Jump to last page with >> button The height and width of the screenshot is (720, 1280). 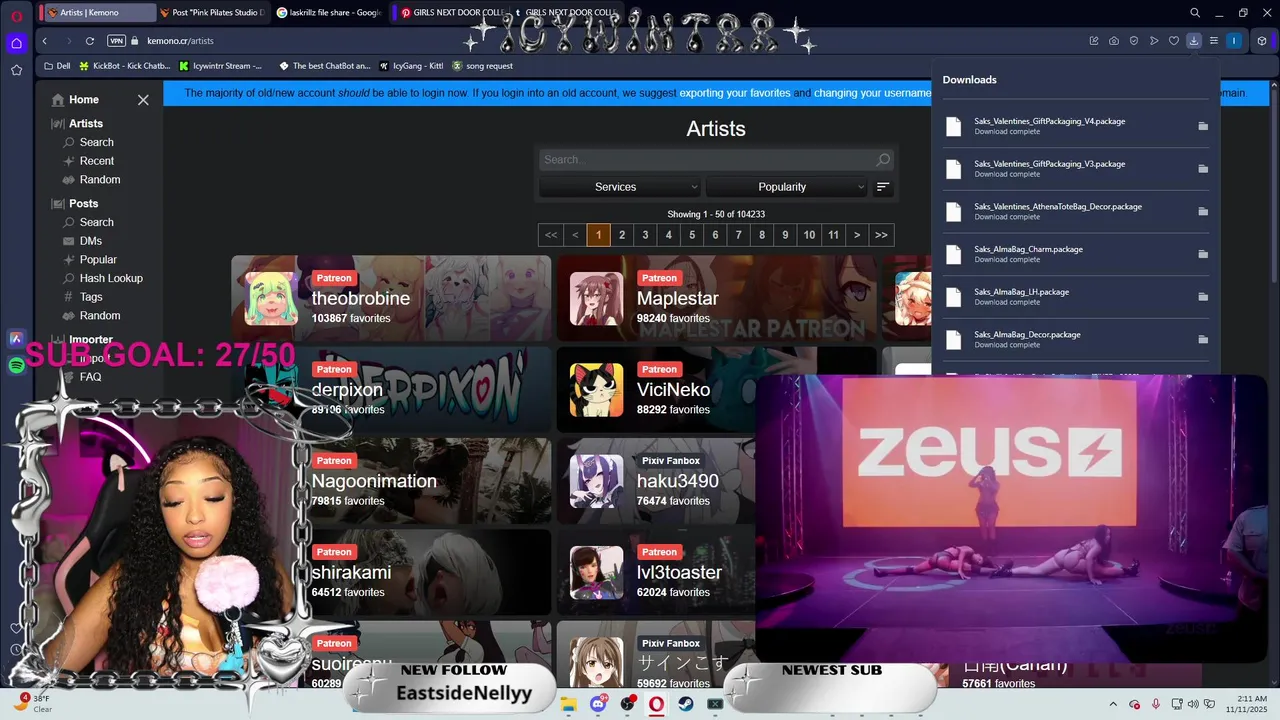click(881, 235)
